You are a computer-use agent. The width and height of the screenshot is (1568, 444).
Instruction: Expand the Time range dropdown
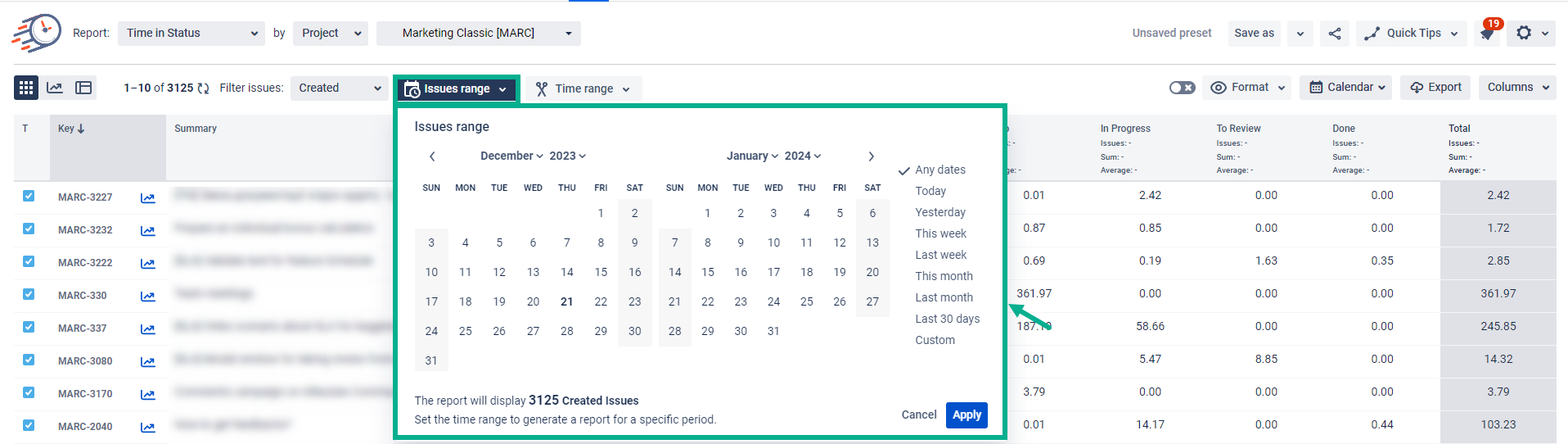pos(583,88)
